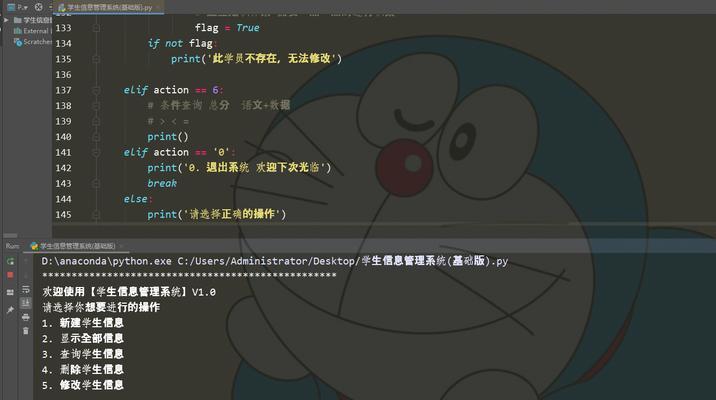Toggle fold marker at line 139
This screenshot has width=716, height=400.
96,121
